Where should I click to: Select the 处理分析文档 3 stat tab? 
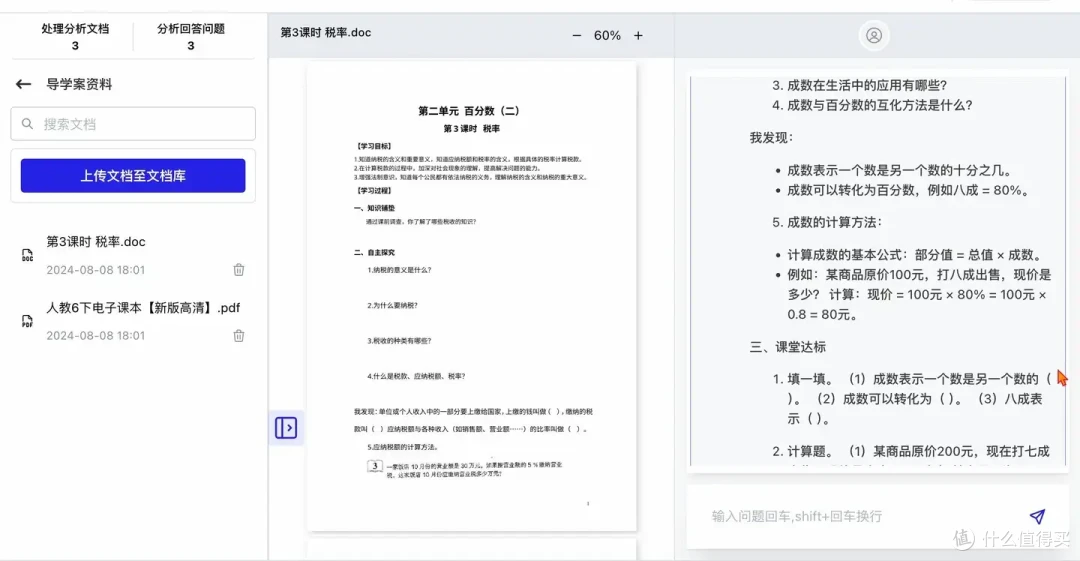point(75,37)
